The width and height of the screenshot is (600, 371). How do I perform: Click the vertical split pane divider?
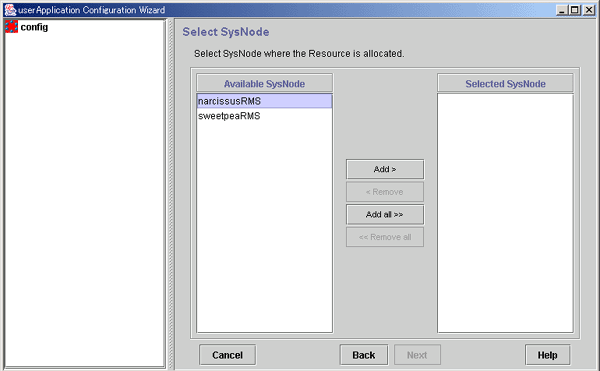pos(171,194)
